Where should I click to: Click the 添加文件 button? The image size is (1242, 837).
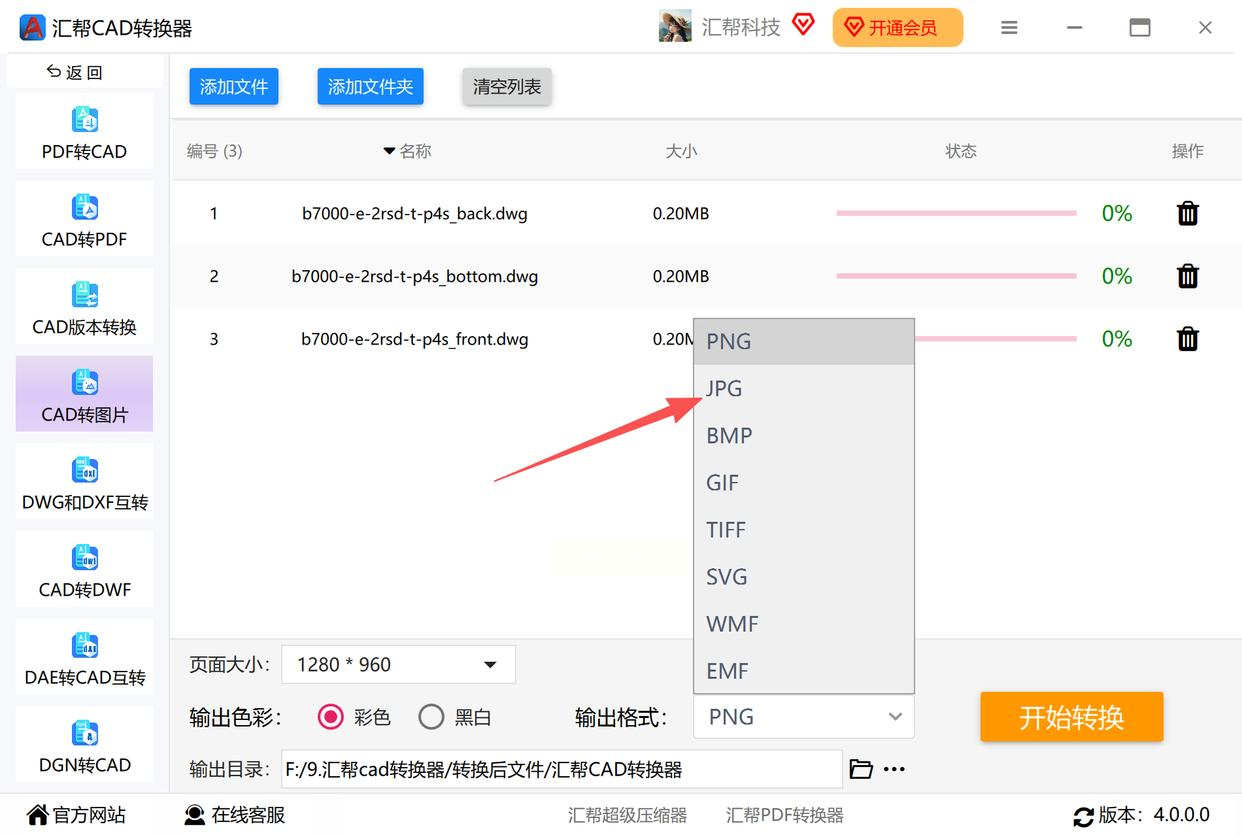(234, 87)
